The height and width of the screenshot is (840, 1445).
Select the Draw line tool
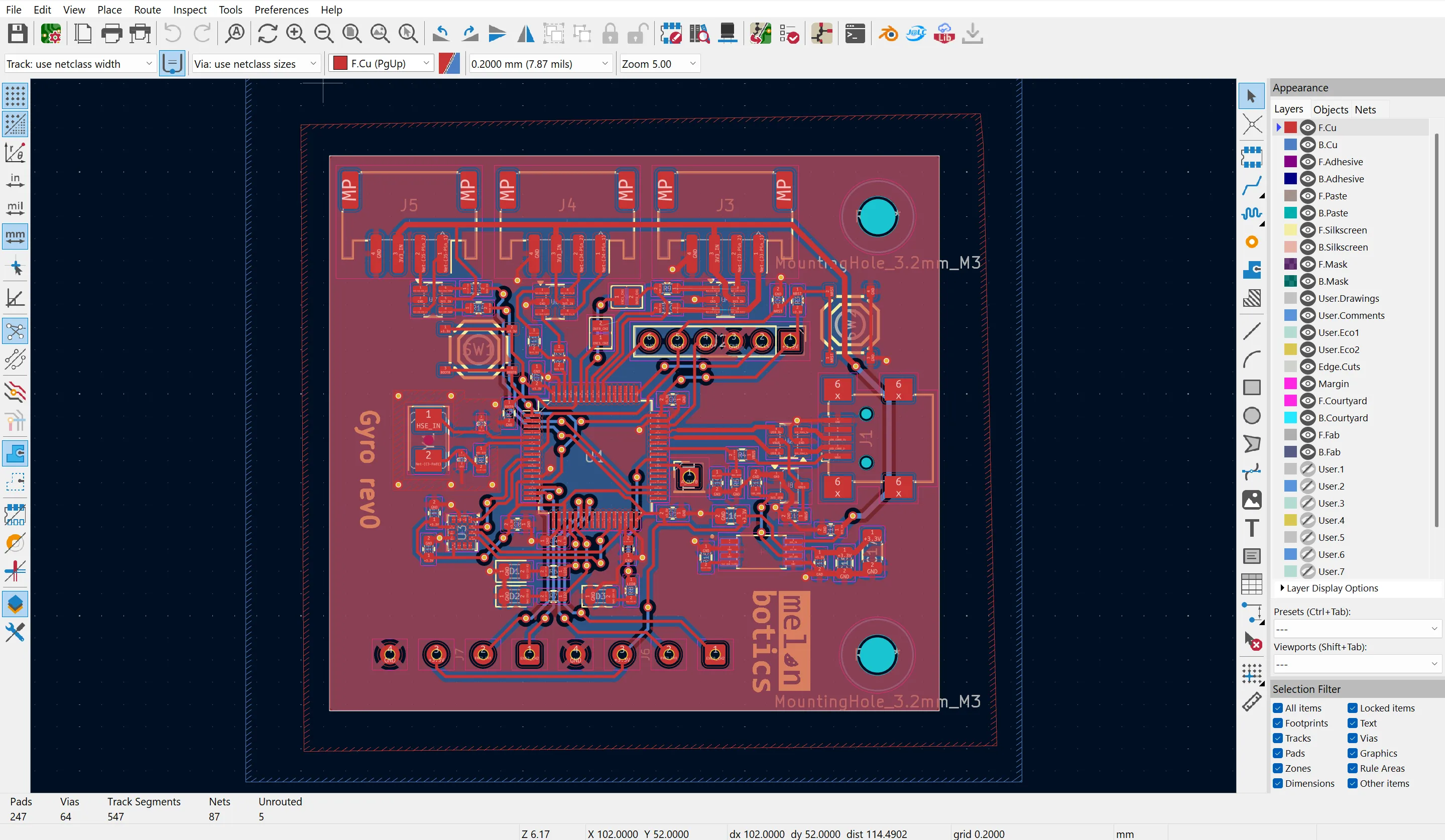(1252, 331)
